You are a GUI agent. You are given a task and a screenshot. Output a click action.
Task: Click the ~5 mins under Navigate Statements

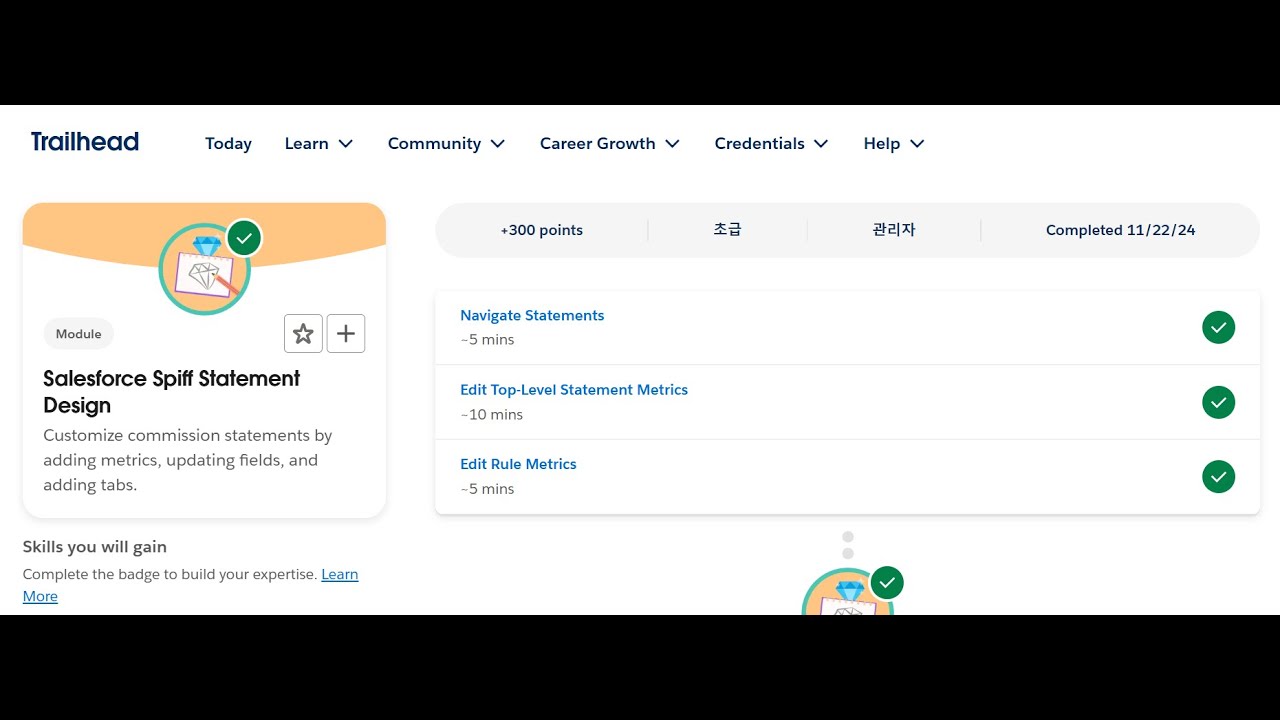coord(487,340)
